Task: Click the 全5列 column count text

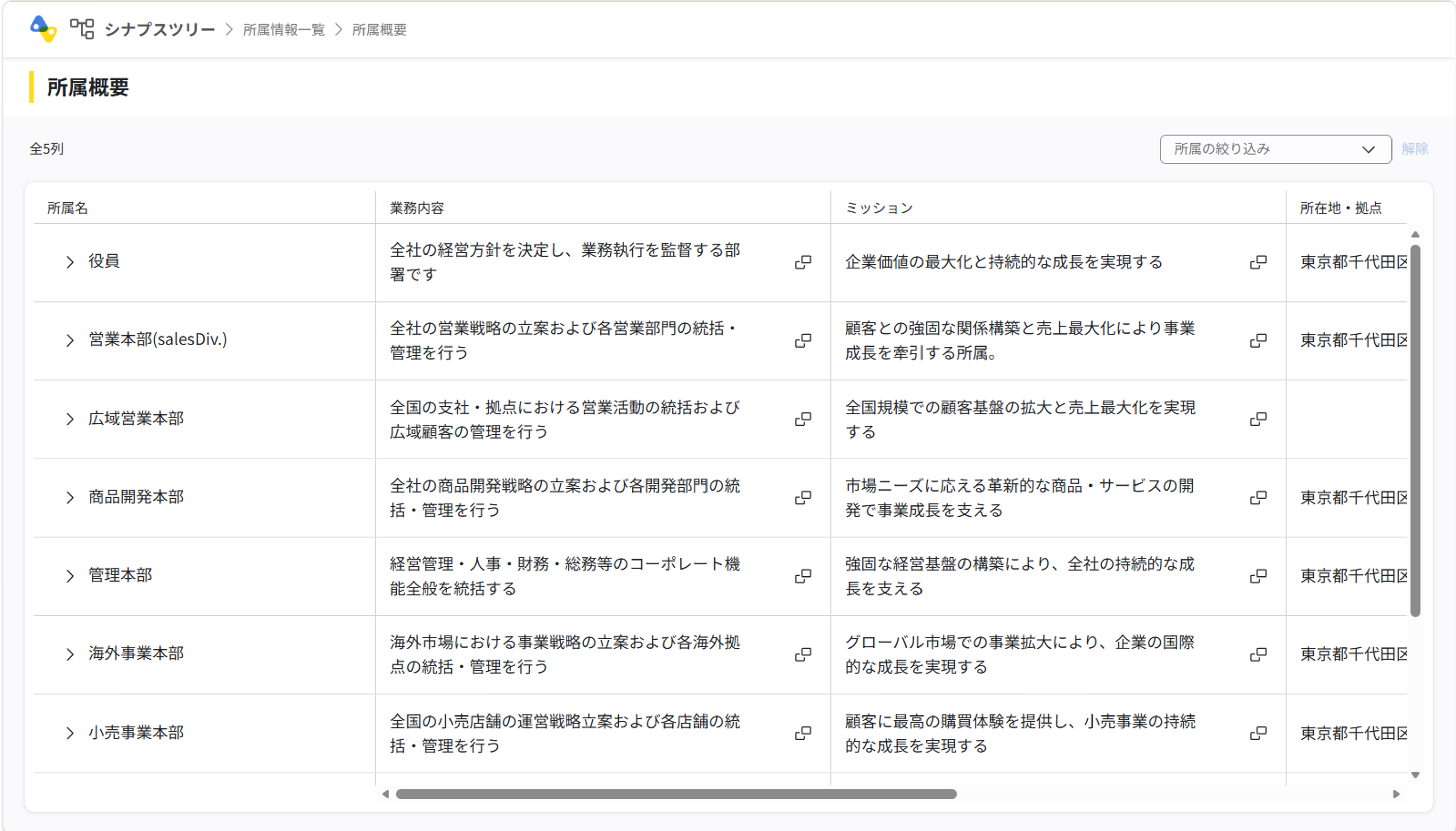Action: [x=46, y=149]
